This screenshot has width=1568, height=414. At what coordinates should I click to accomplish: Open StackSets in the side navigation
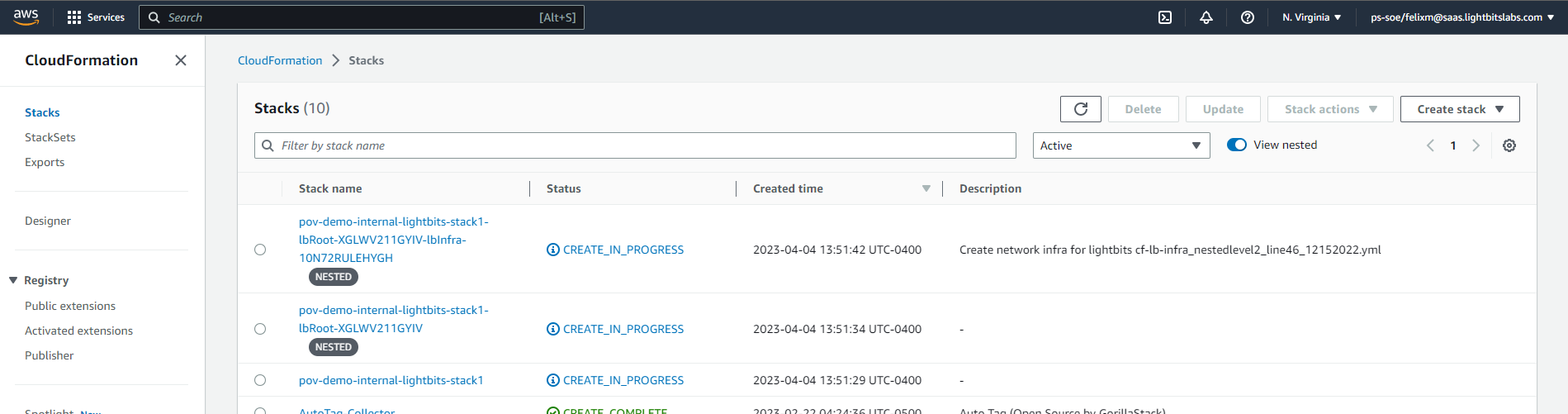click(x=50, y=137)
